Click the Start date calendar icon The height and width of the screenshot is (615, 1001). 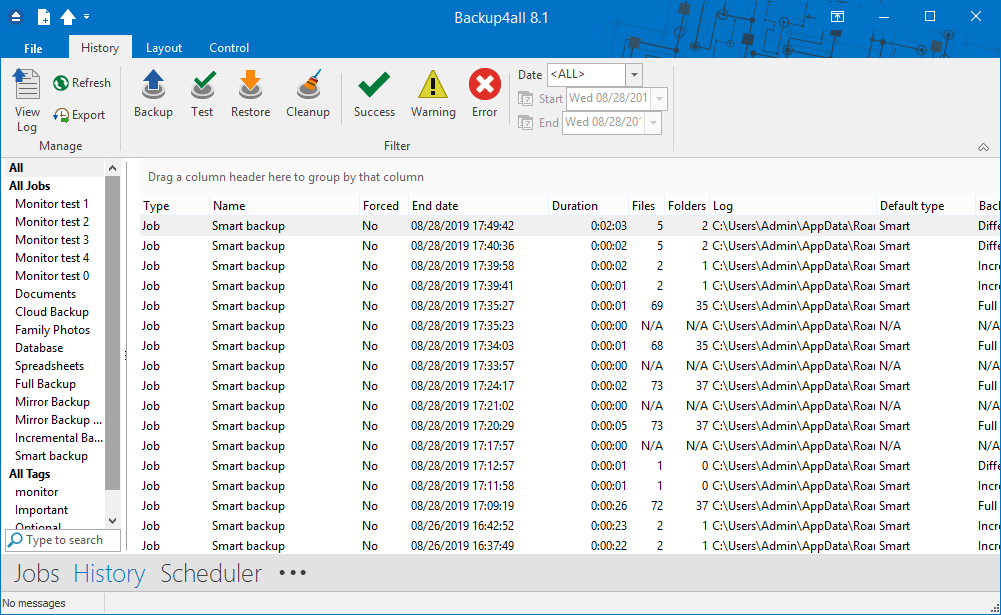click(x=525, y=99)
